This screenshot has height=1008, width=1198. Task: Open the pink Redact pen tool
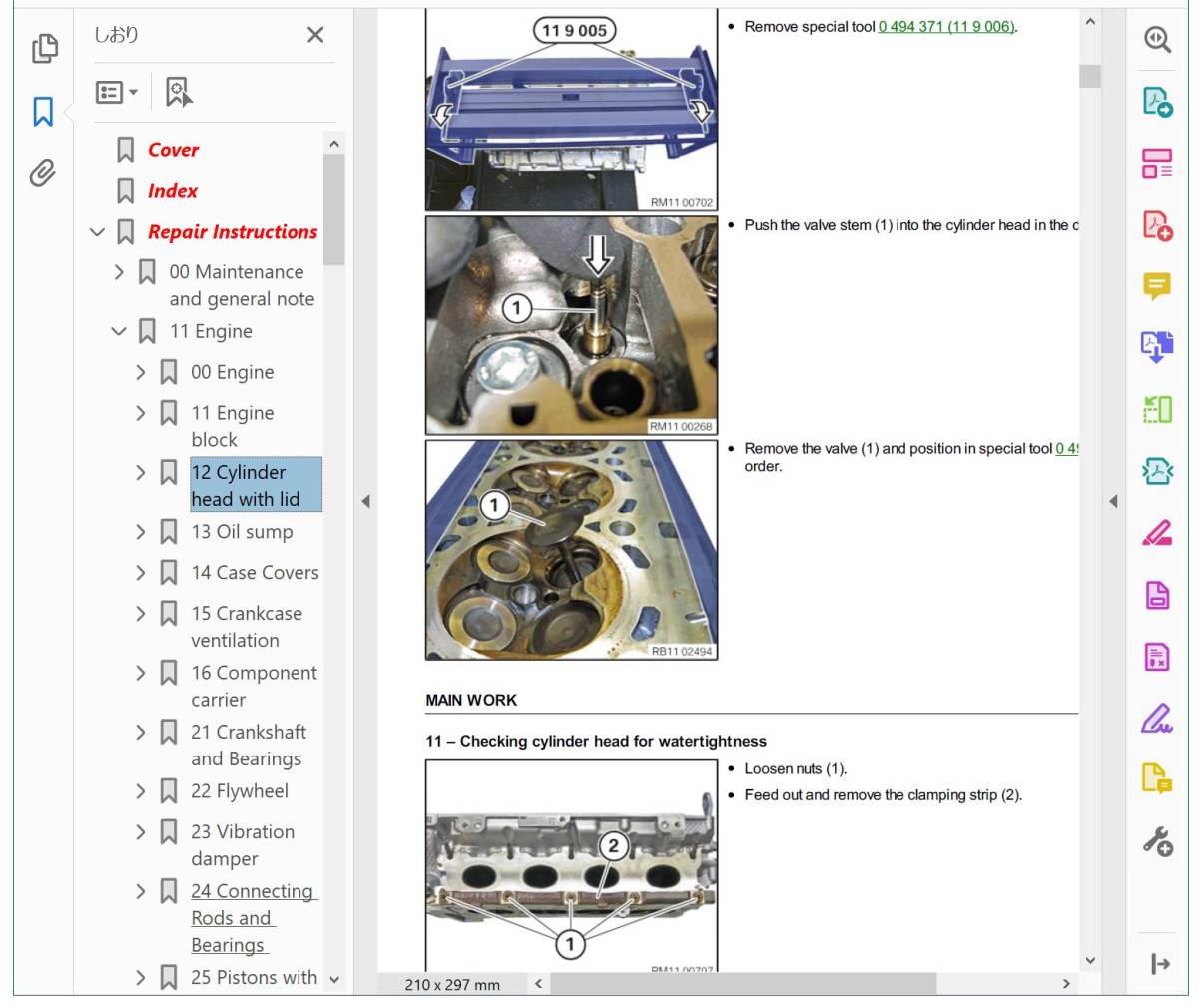pos(1157,533)
